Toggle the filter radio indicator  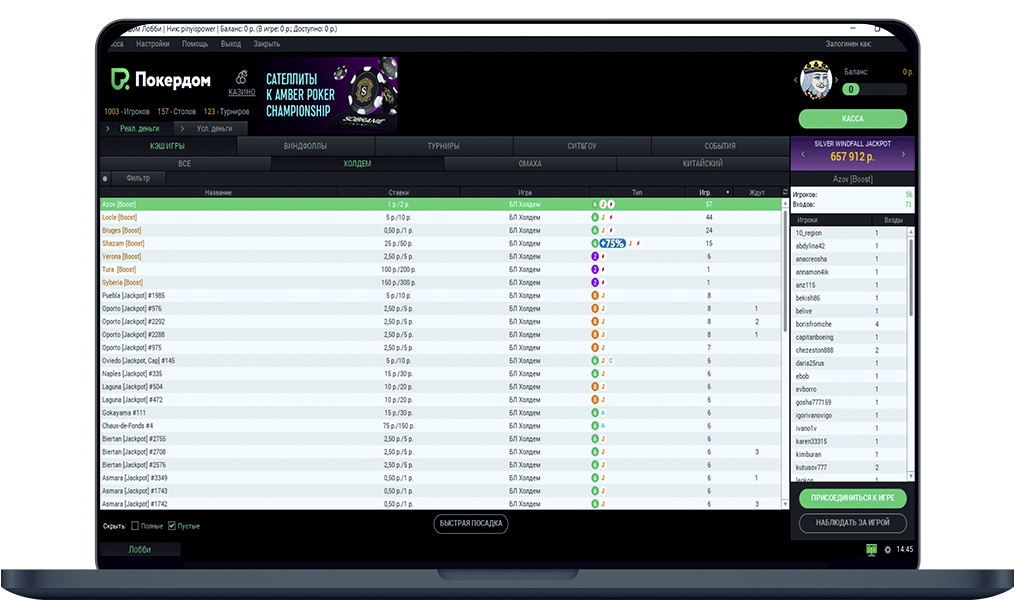105,179
